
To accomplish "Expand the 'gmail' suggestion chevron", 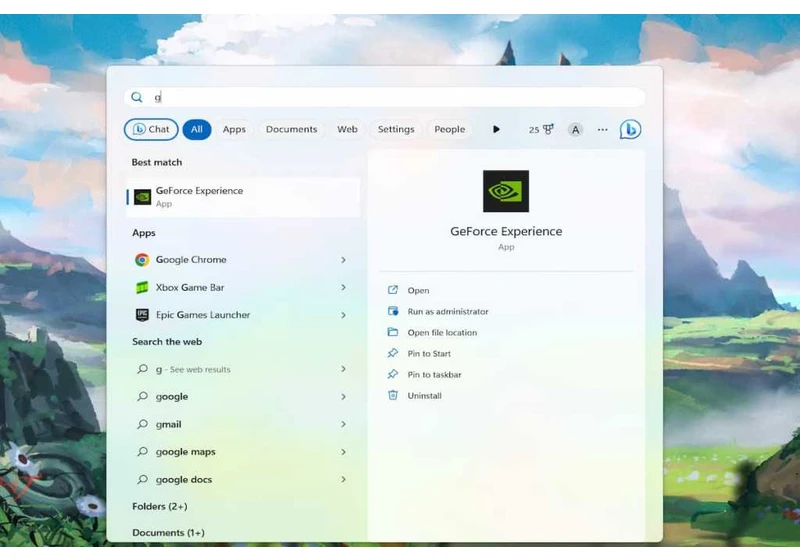I will point(343,424).
